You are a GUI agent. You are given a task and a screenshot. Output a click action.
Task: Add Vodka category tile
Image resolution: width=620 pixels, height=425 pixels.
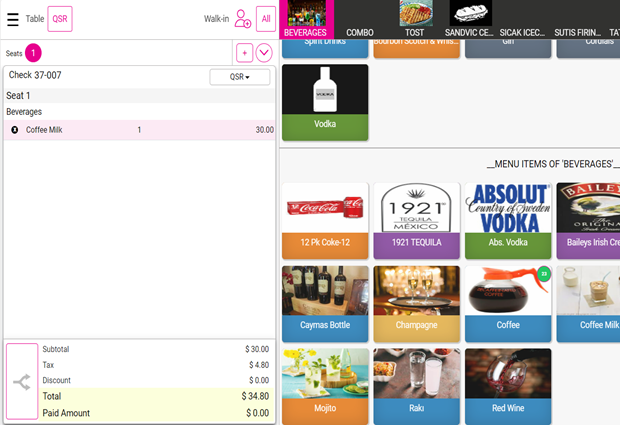tap(325, 102)
